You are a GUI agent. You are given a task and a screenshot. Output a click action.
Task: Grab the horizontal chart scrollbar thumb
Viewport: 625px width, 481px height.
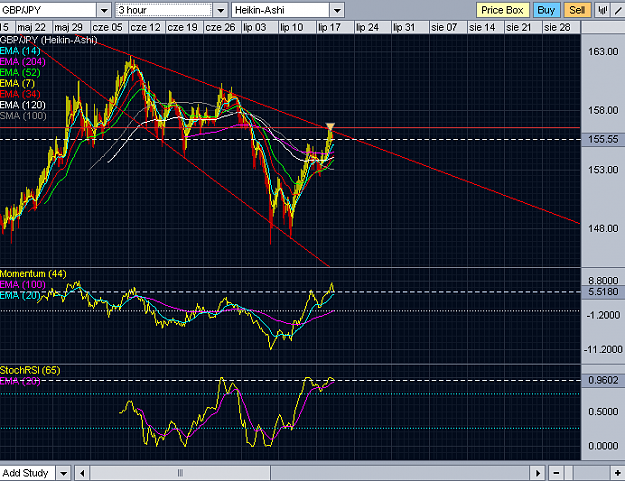coord(180,473)
